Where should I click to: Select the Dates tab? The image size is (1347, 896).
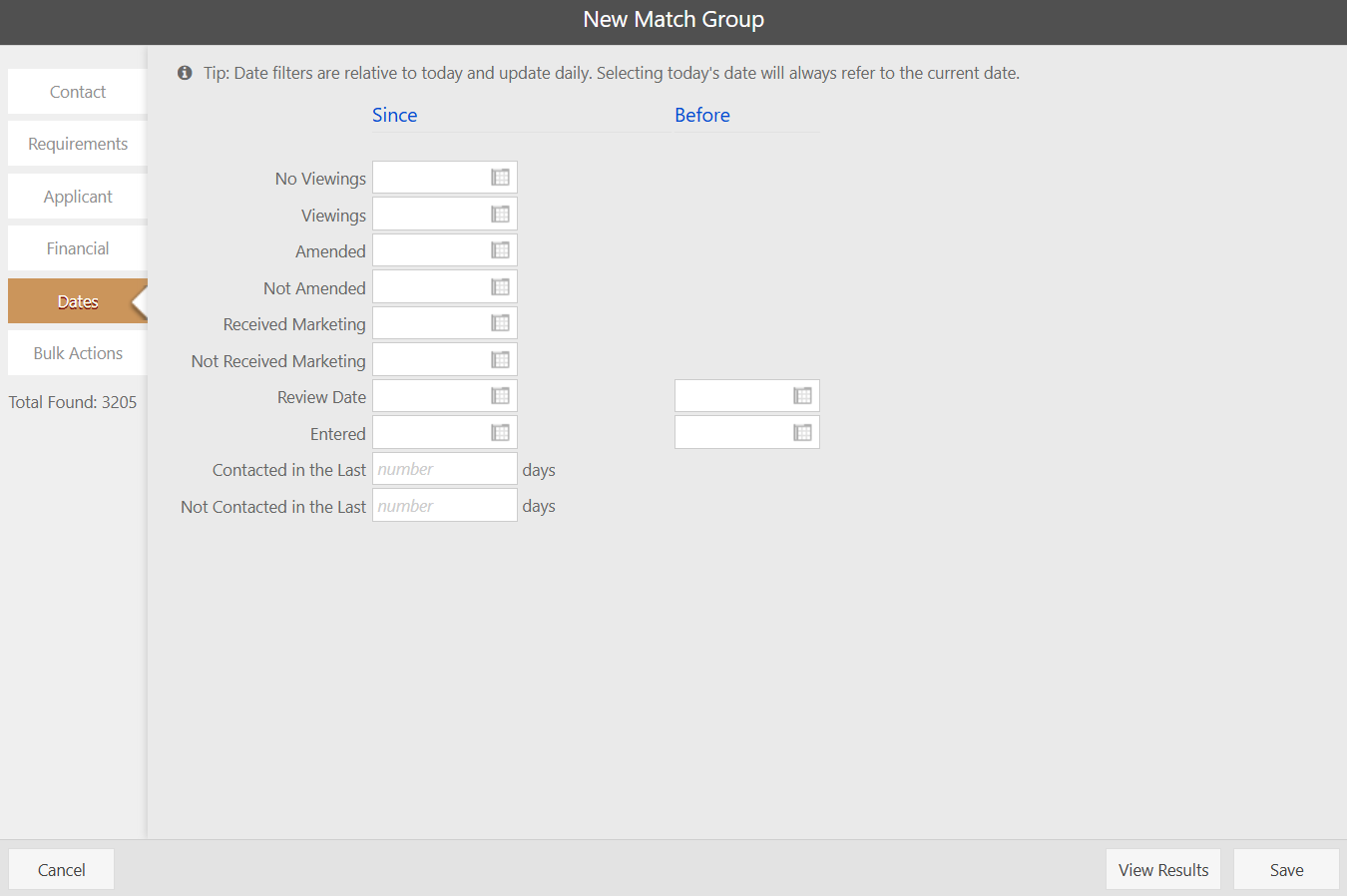point(78,301)
